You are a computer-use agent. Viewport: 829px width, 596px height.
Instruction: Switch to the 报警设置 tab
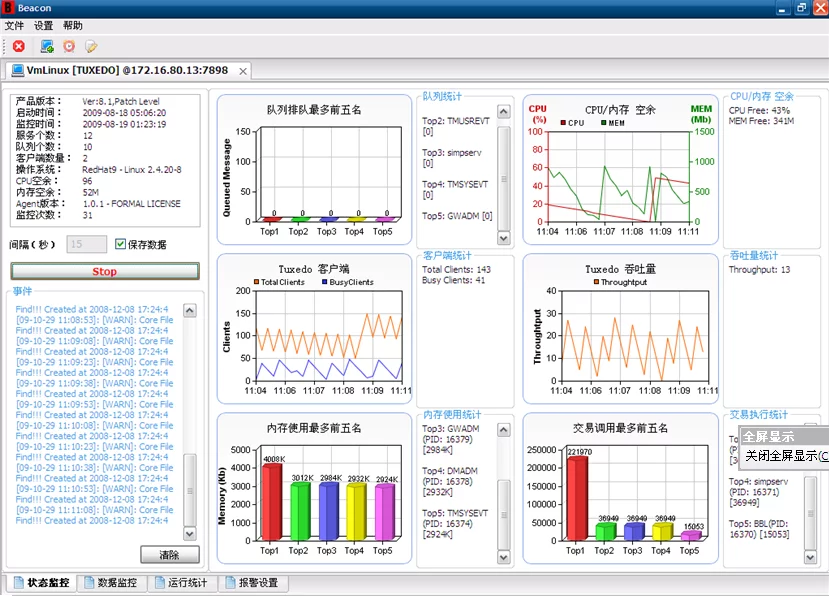pos(253,583)
